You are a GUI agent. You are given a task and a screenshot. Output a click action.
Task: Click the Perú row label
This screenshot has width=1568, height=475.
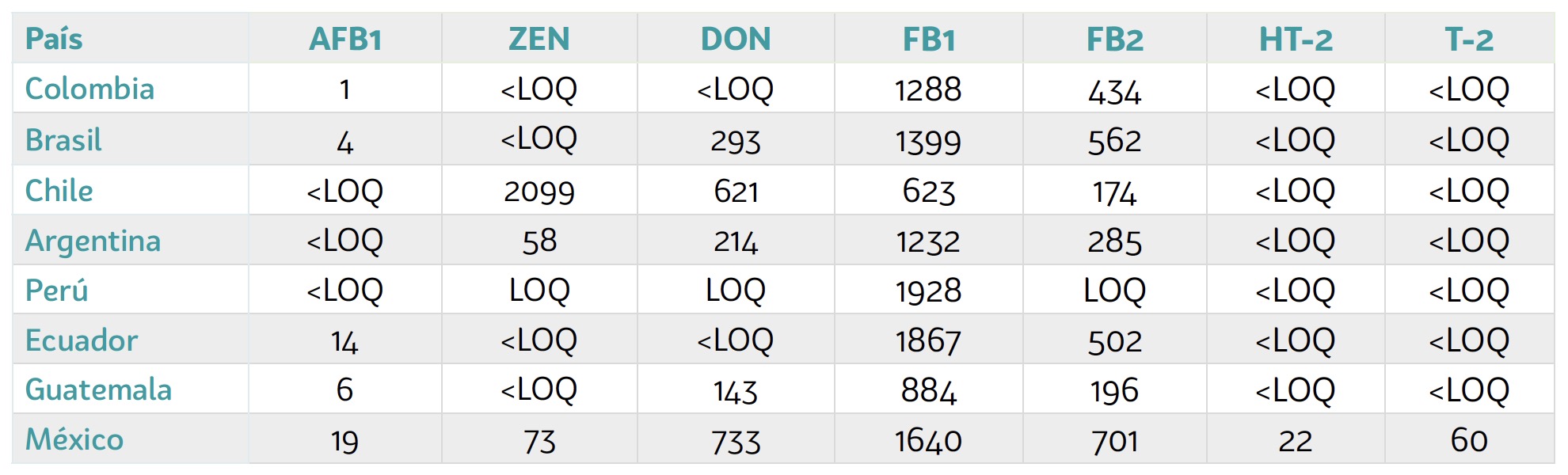[x=56, y=291]
